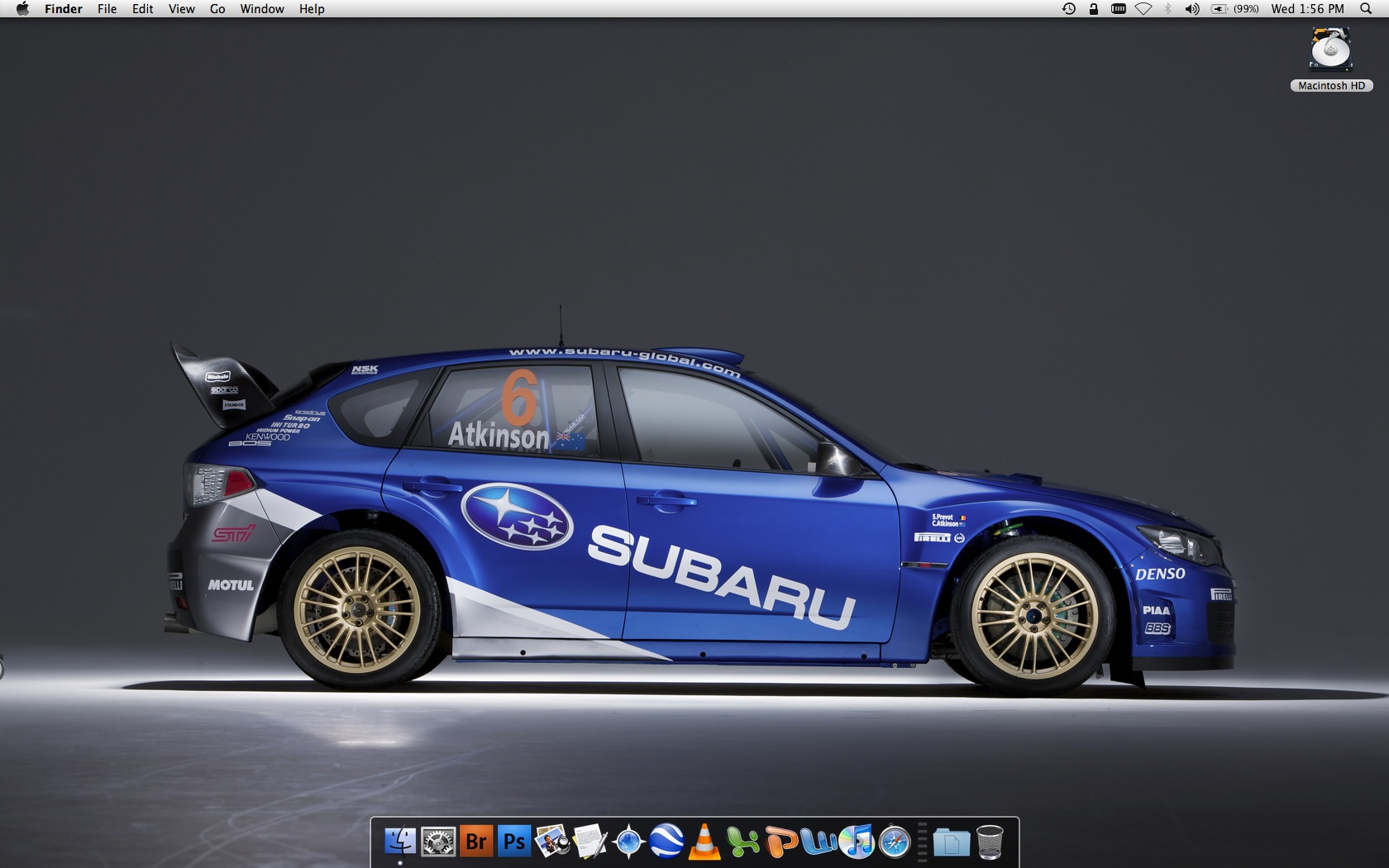Open the volume control in menu bar
This screenshot has width=1389, height=868.
[1192, 9]
